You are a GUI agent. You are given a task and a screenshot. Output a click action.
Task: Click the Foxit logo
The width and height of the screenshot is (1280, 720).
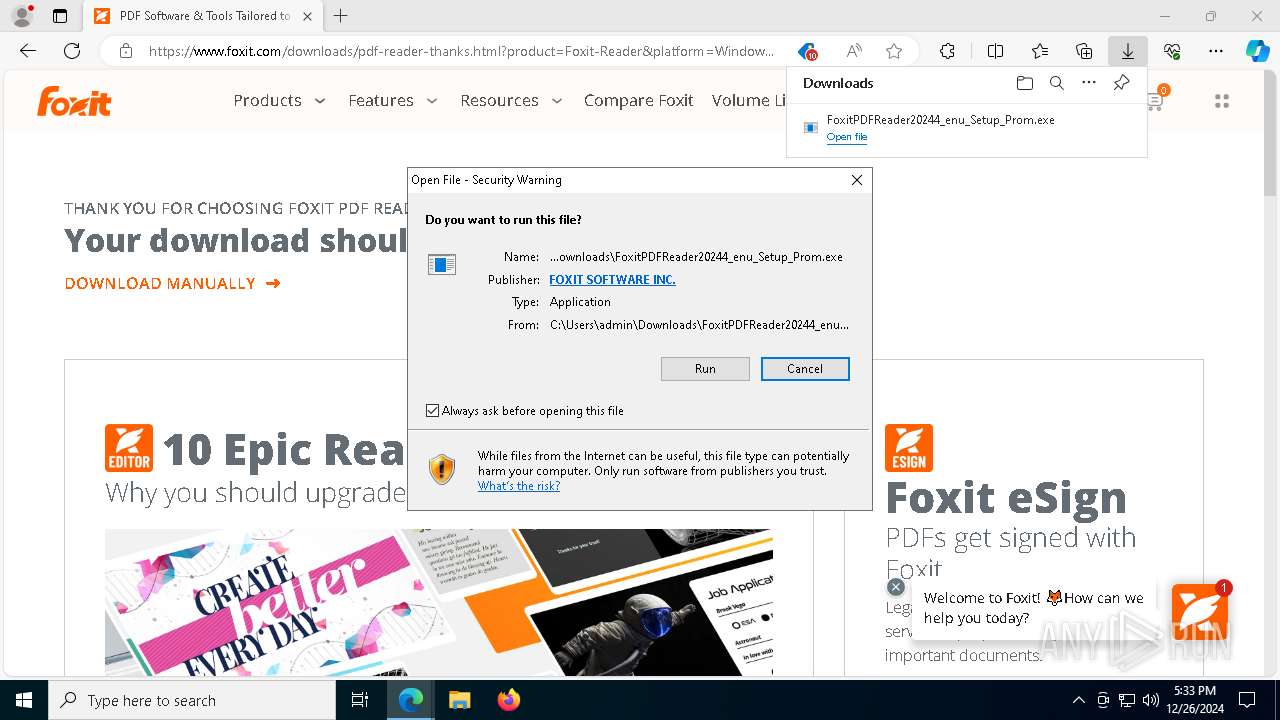[x=74, y=101]
